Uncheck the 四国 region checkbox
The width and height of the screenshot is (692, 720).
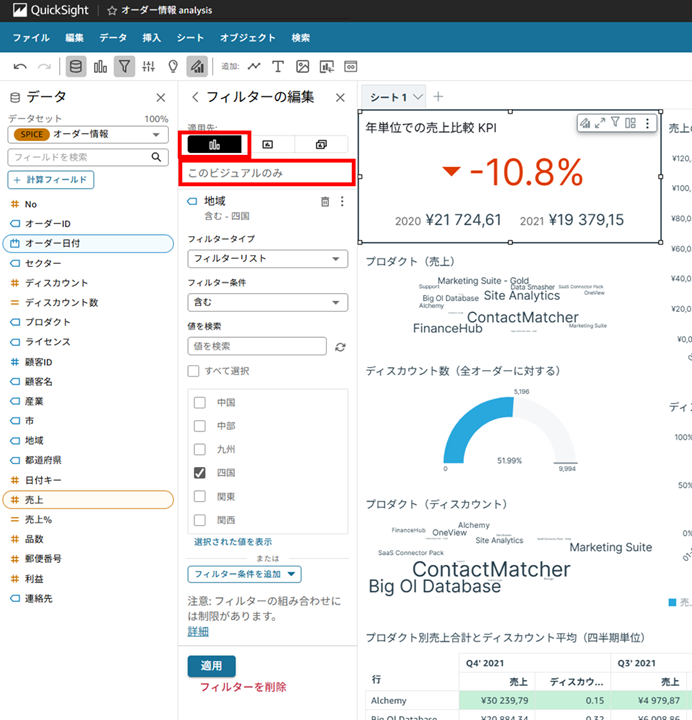tap(200, 473)
